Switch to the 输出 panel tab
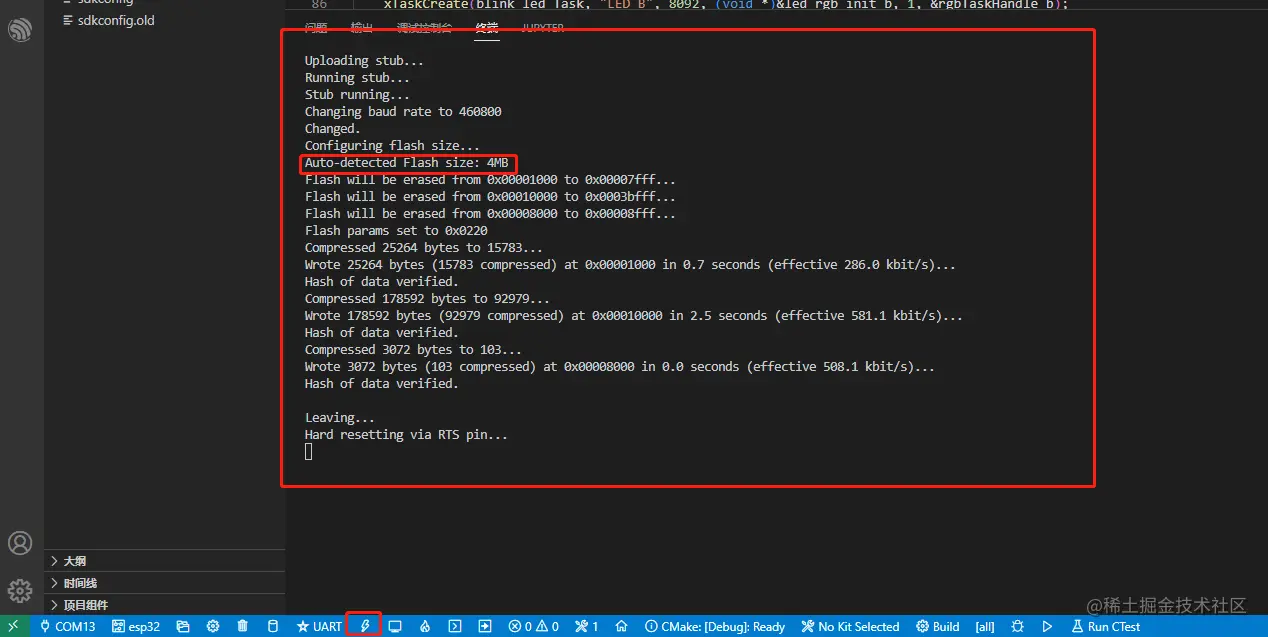 pos(362,28)
